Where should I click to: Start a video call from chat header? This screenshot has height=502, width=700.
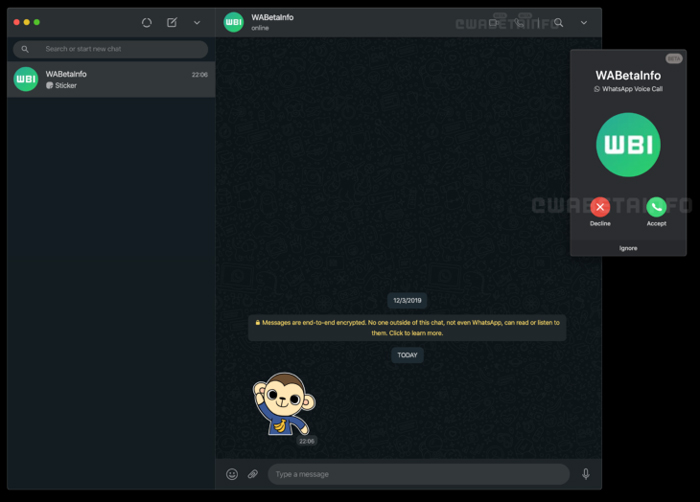pyautogui.click(x=494, y=22)
